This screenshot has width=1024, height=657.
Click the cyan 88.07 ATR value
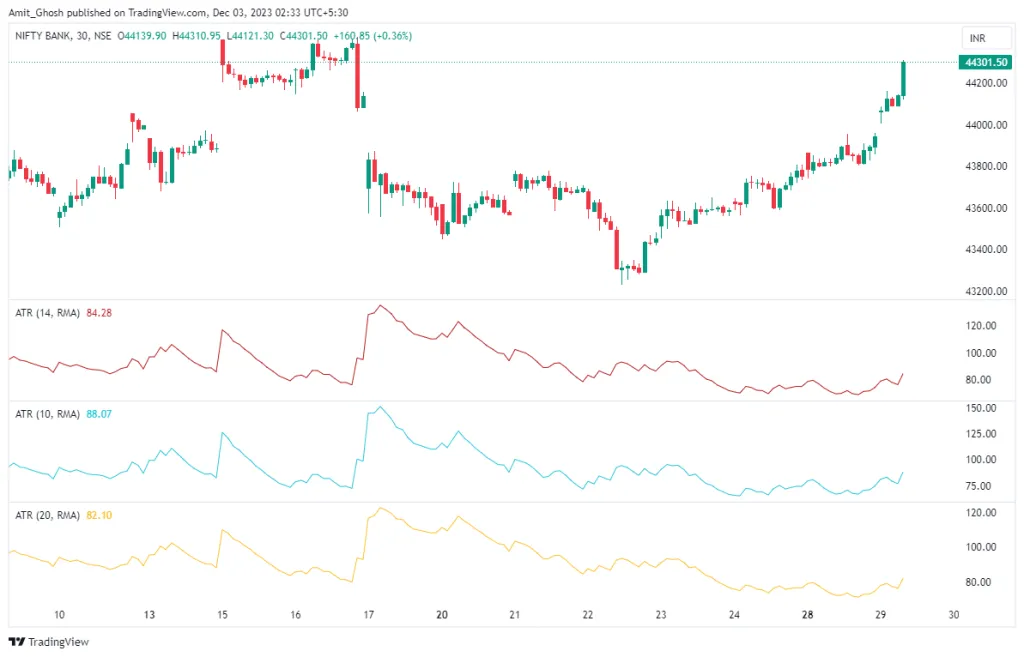100,413
